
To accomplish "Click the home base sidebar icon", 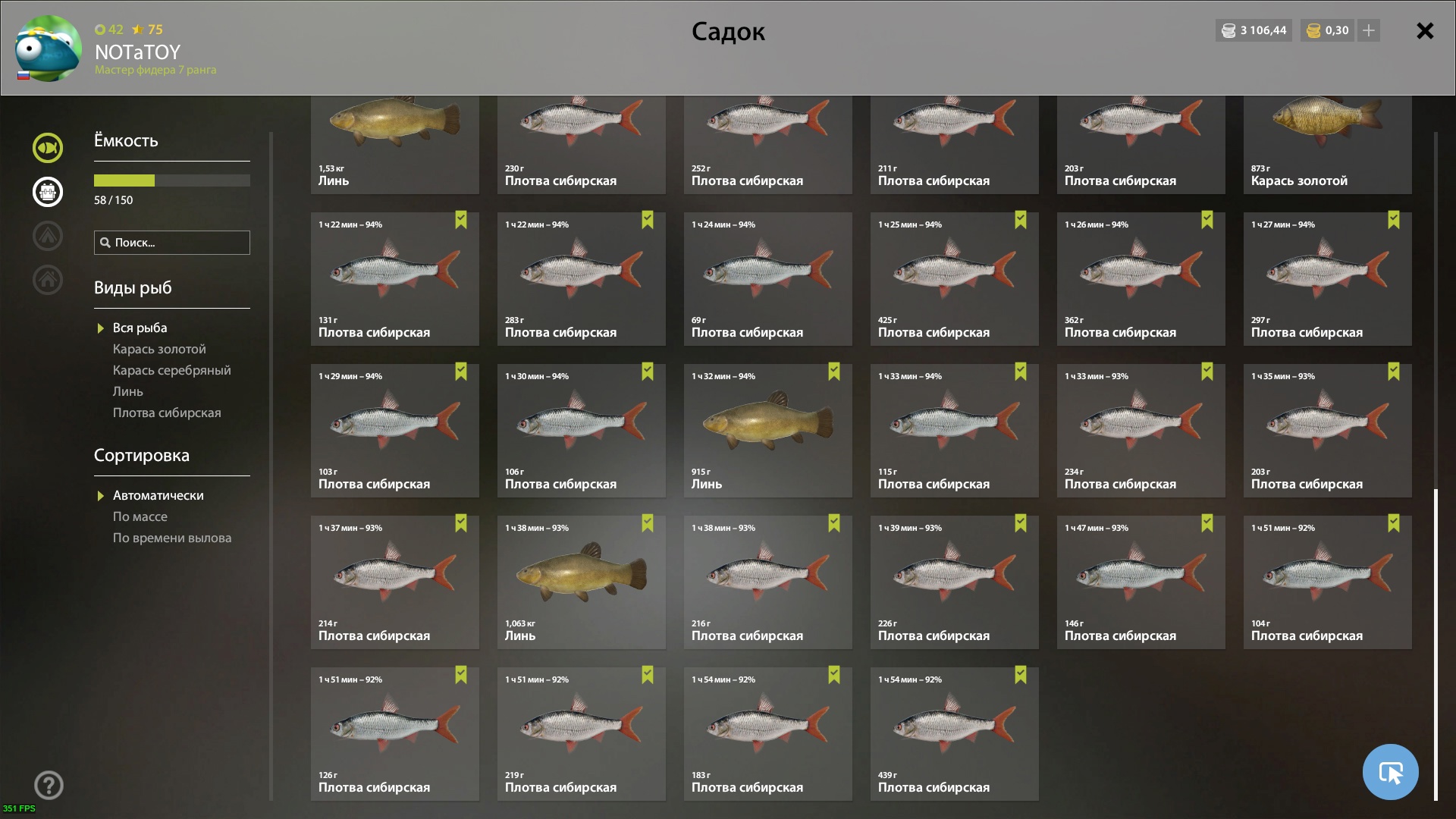I will (48, 280).
